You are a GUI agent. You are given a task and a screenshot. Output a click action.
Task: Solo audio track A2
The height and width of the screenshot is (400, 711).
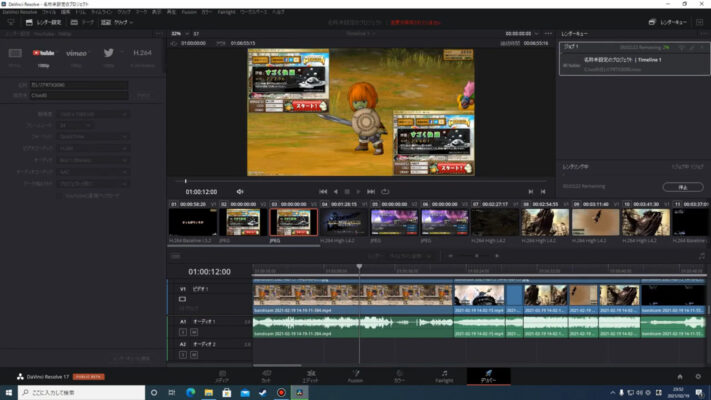point(183,355)
